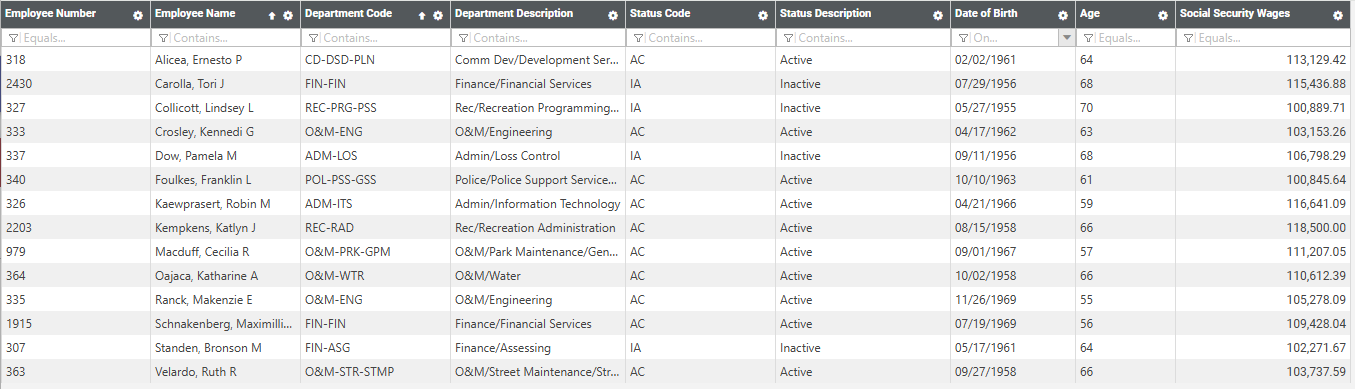
Task: Open Age column settings gear
Action: 1163,15
